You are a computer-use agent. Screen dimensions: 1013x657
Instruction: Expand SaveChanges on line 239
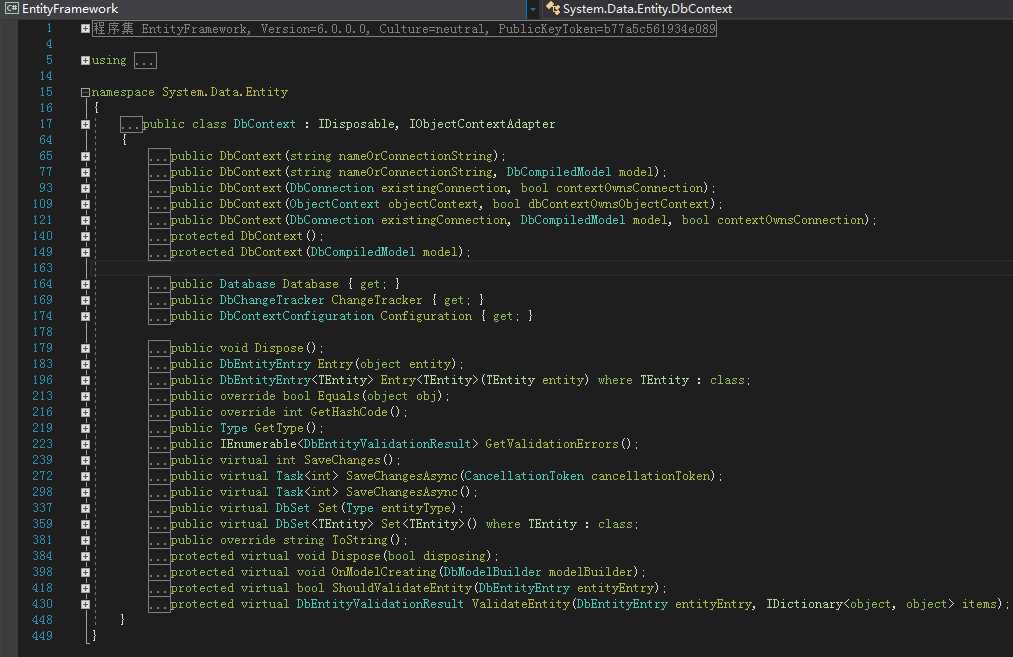(x=85, y=460)
